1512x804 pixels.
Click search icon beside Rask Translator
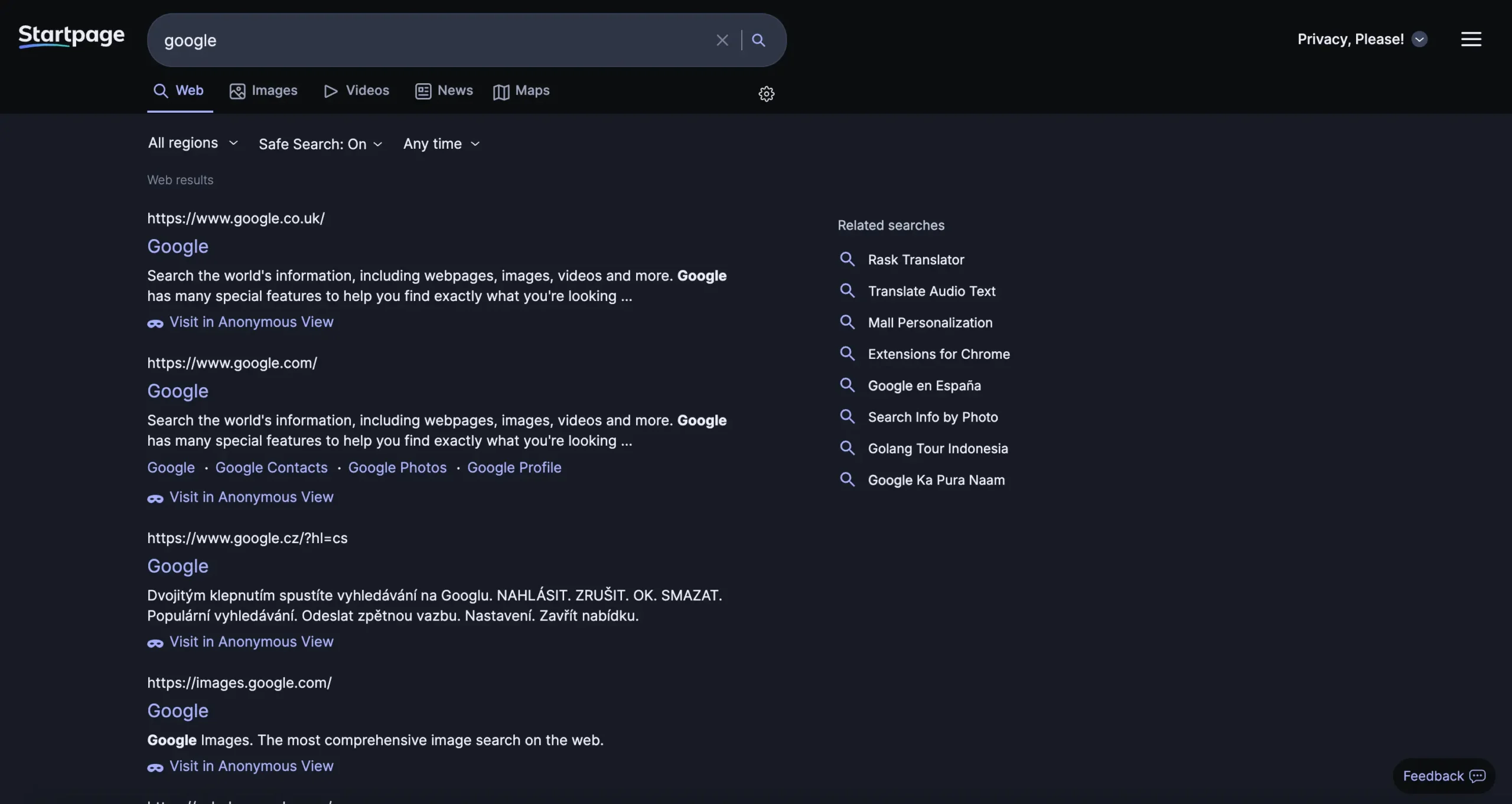(847, 259)
